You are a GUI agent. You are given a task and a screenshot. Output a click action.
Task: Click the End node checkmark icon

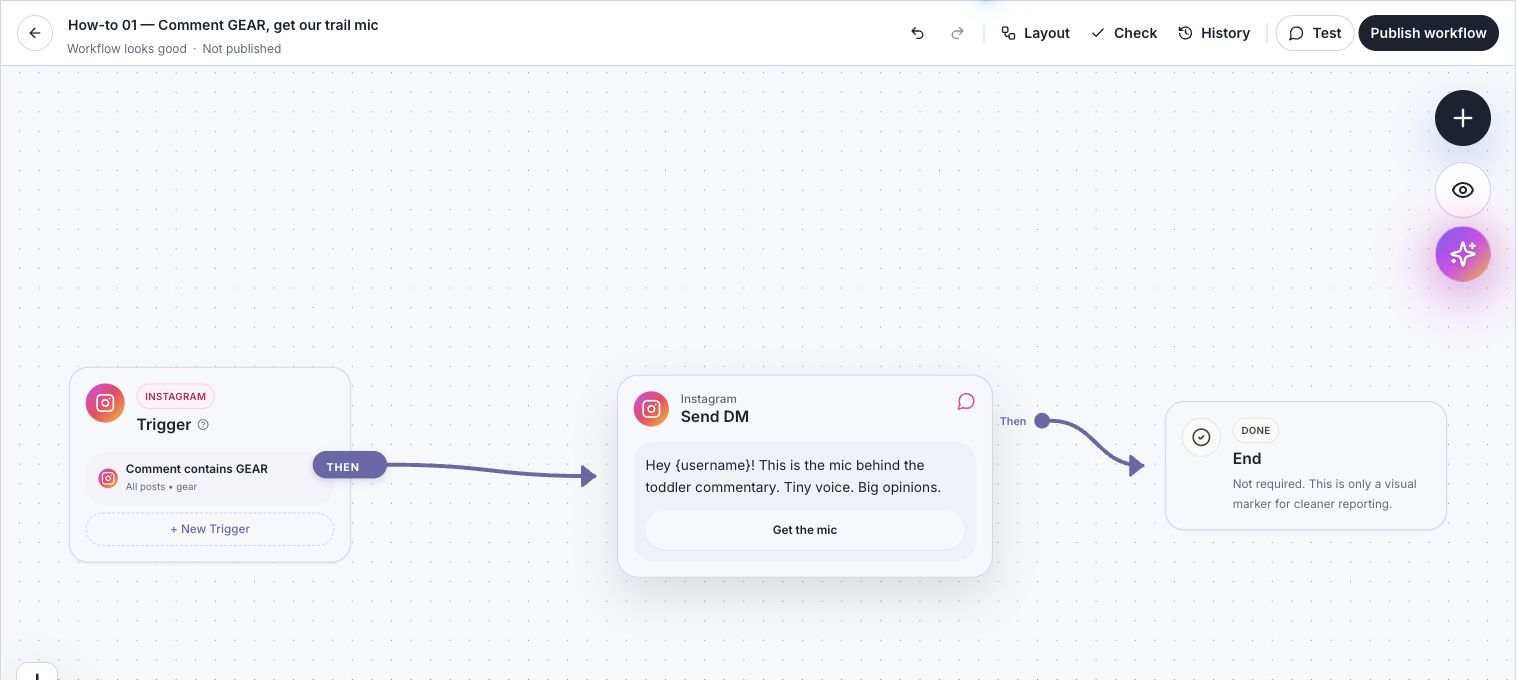point(1201,437)
